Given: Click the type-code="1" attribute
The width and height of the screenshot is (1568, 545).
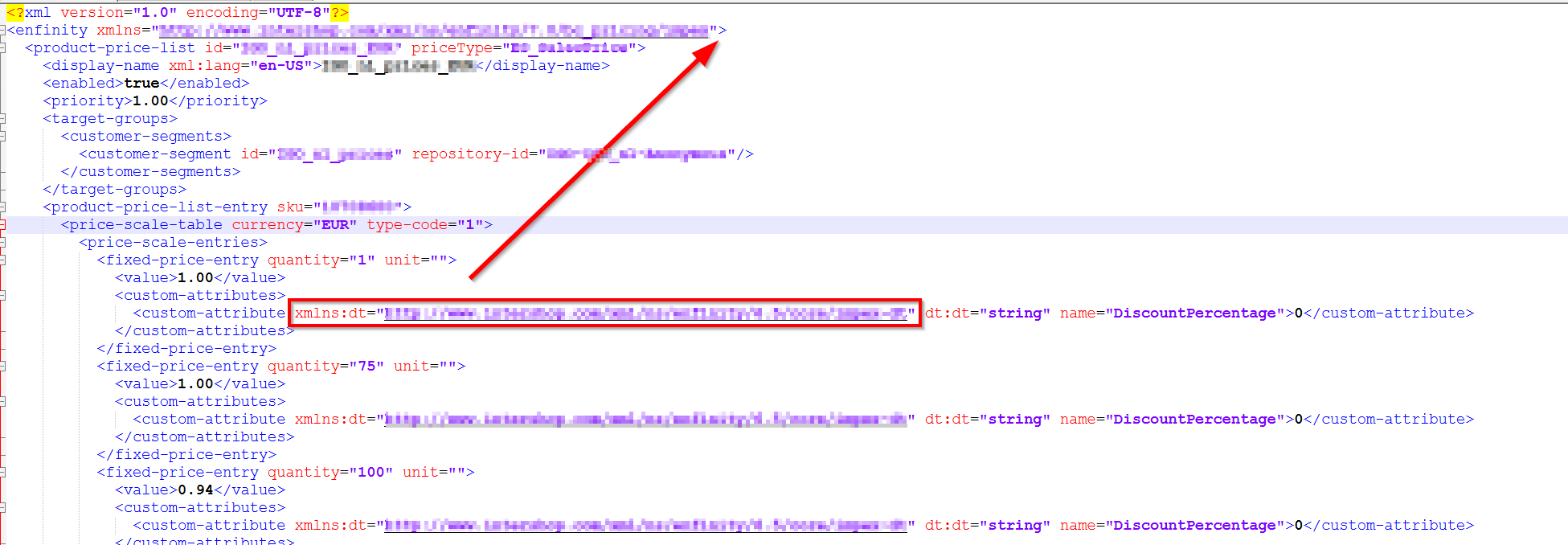Looking at the screenshot, I should pos(424,225).
